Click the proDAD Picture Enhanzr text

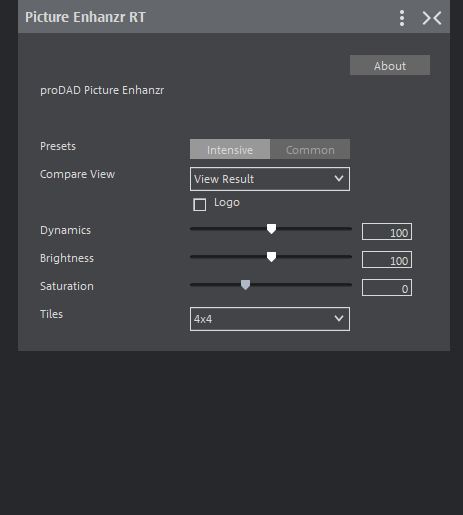pos(102,90)
